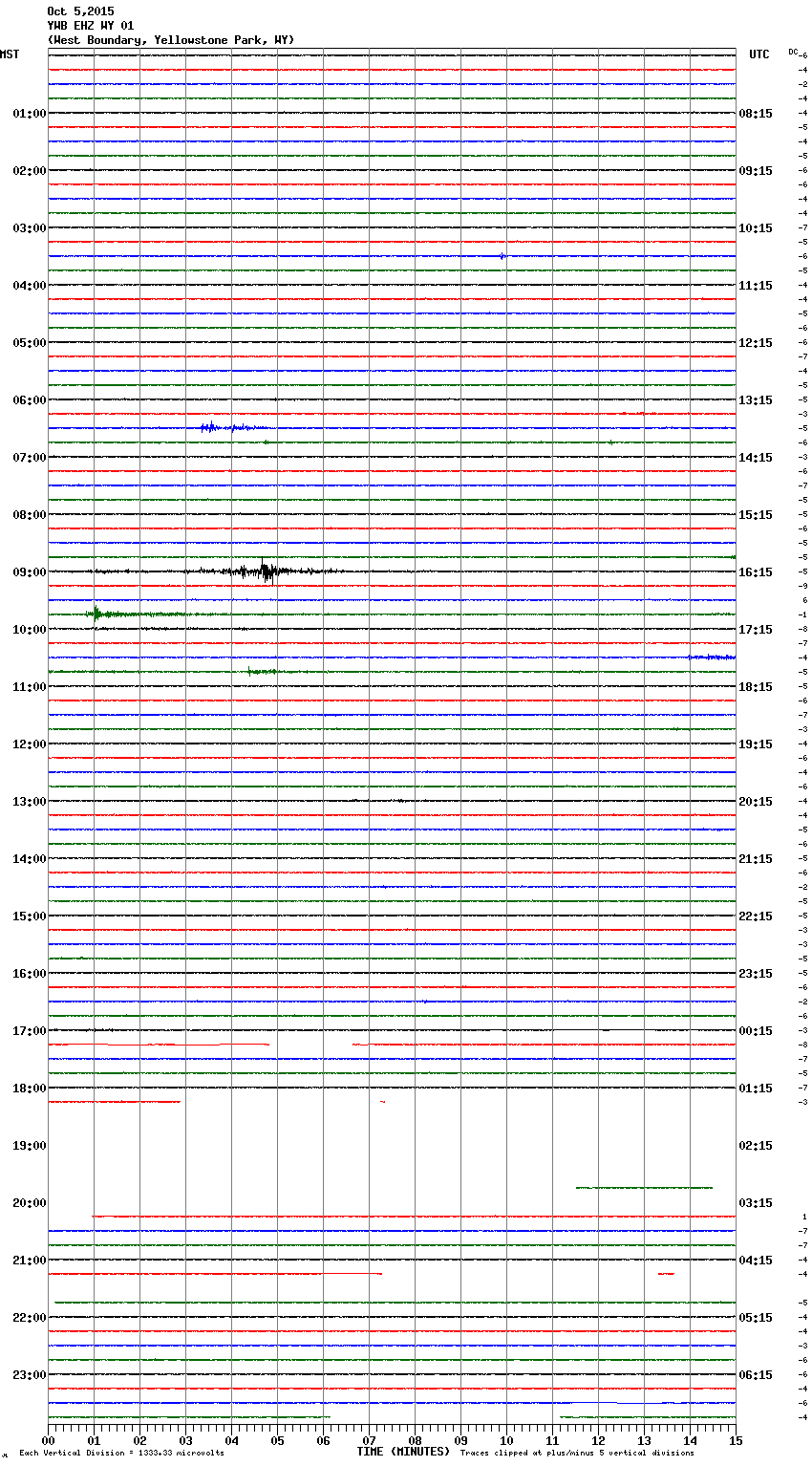Select the 00:15 UTC time label

[756, 1031]
